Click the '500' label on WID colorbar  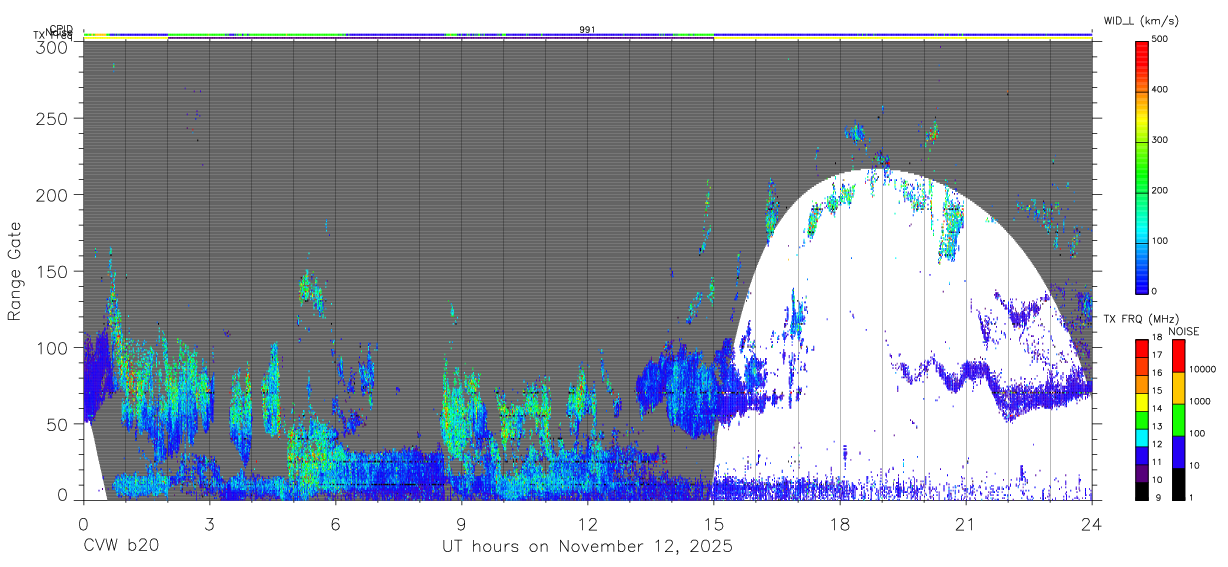(x=1161, y=39)
